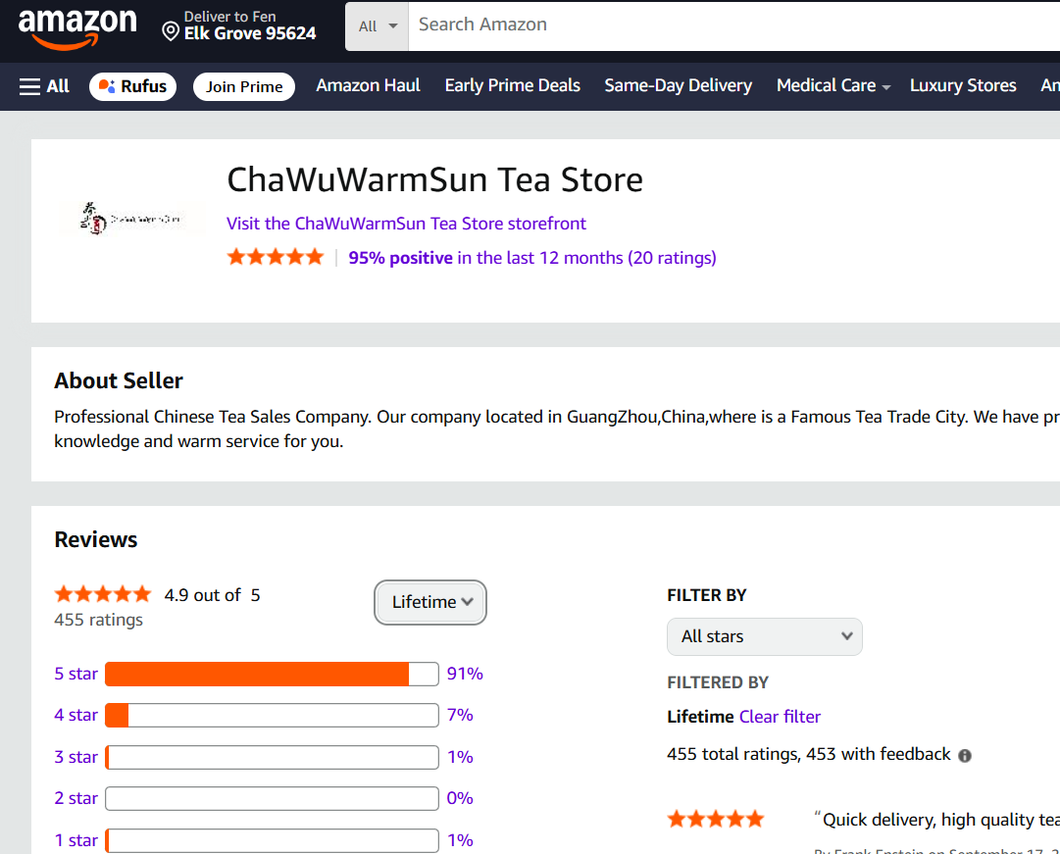Image resolution: width=1060 pixels, height=854 pixels.
Task: Click the Amazon logo
Action: pos(78,28)
